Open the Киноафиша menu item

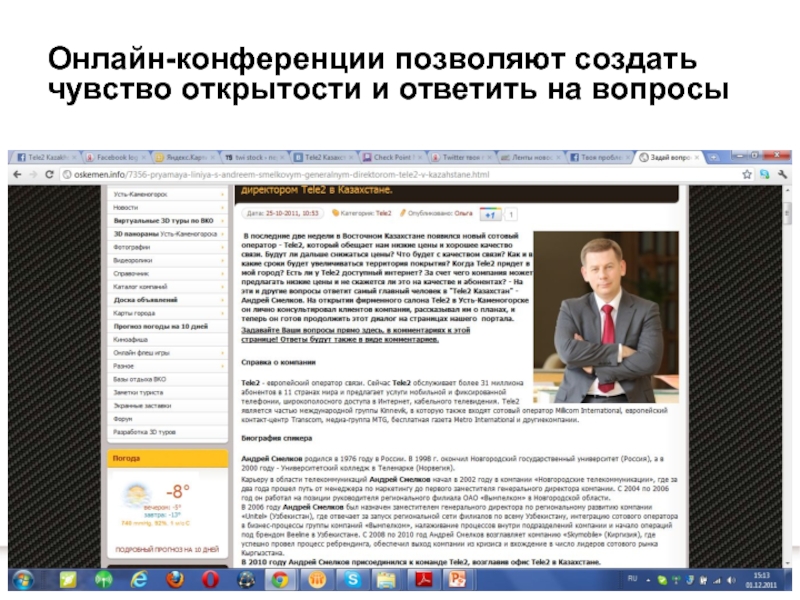167,339
